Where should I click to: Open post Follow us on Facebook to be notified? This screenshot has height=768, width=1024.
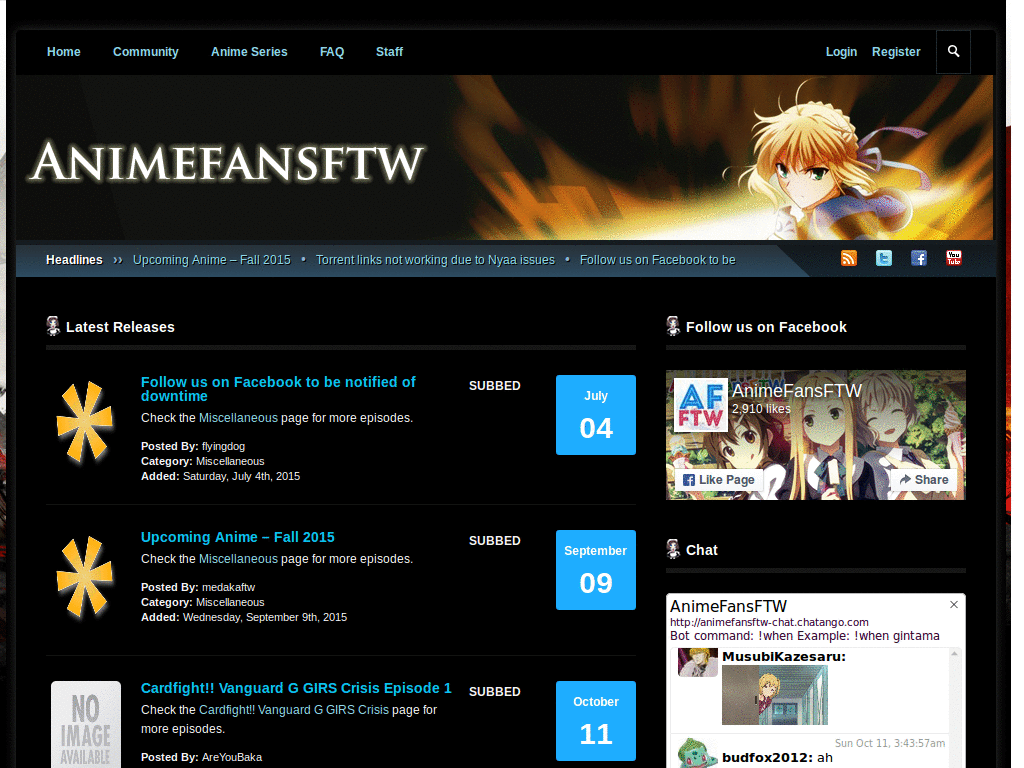[278, 389]
